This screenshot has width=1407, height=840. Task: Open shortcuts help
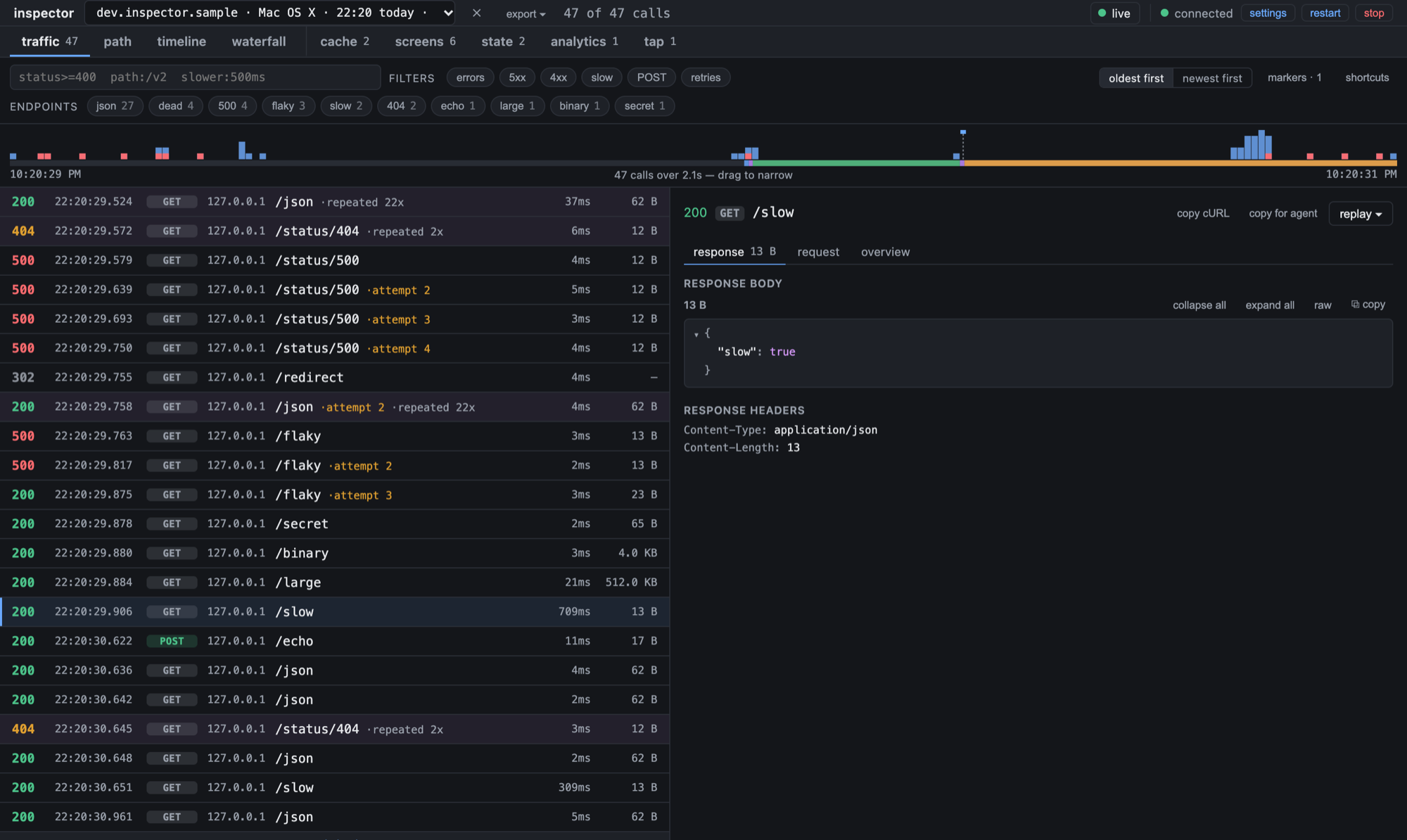coord(1367,77)
